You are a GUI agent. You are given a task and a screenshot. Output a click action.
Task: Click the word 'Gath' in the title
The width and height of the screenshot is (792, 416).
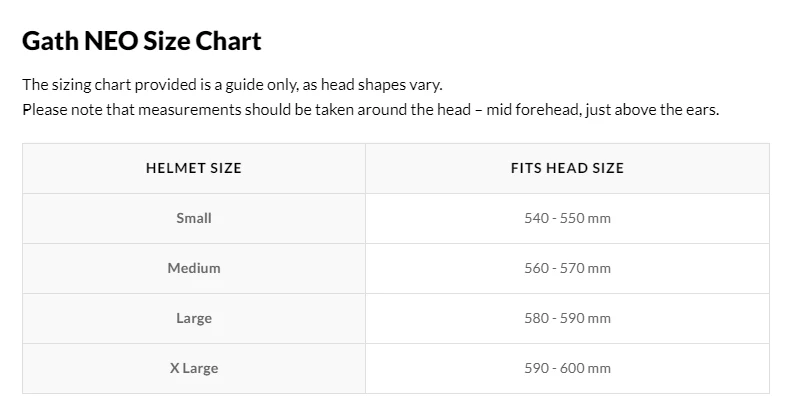coord(50,41)
